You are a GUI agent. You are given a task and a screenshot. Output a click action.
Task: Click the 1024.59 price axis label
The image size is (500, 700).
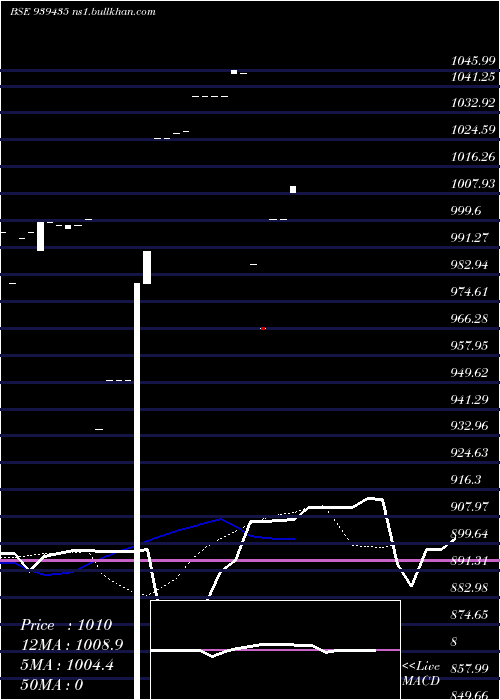[x=473, y=130]
